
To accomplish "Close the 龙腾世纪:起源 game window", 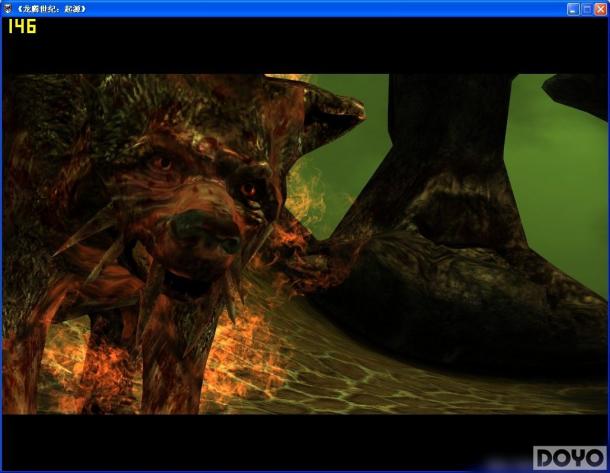I will click(601, 9).
